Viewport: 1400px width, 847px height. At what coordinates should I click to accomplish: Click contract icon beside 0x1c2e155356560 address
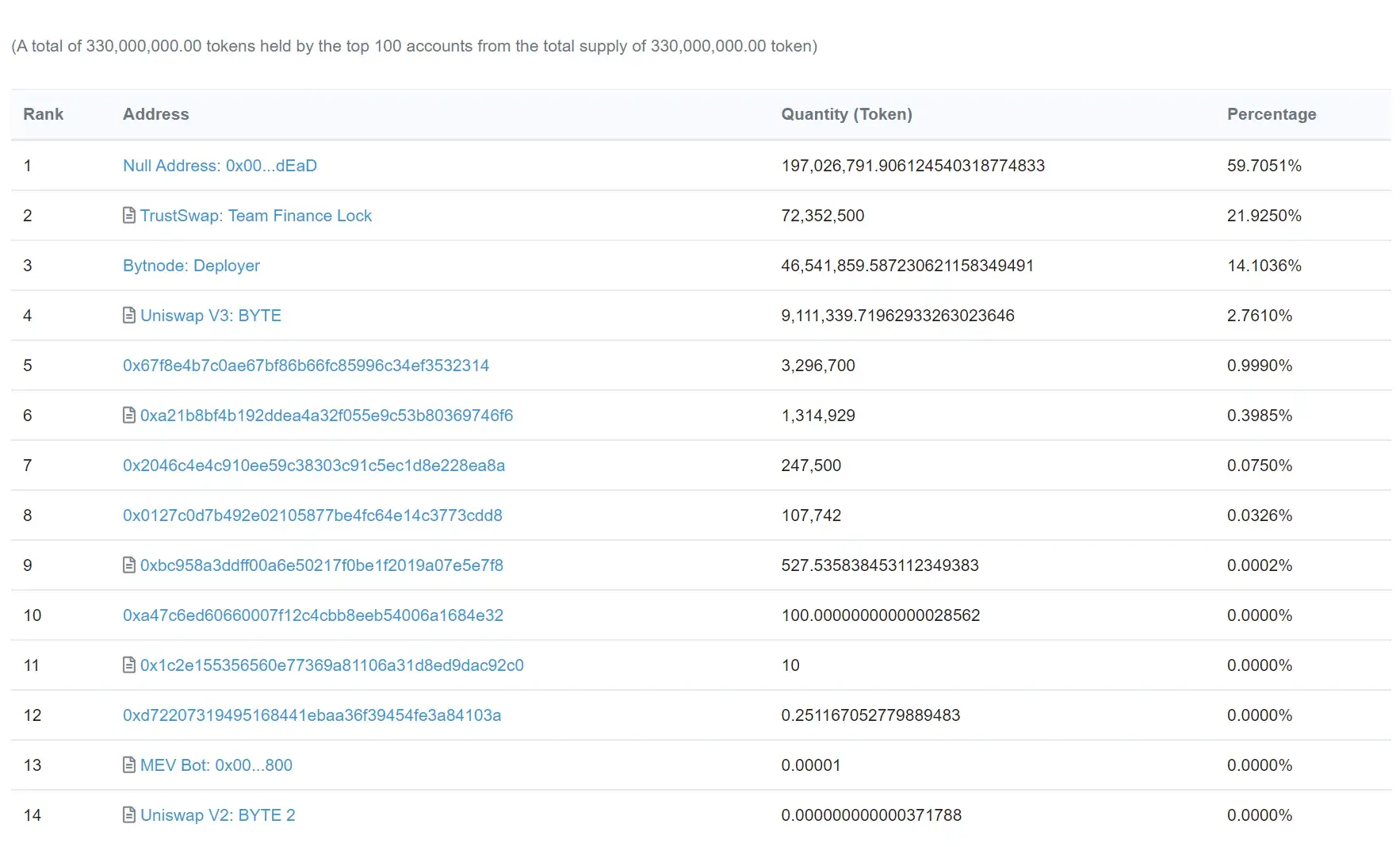click(x=129, y=665)
